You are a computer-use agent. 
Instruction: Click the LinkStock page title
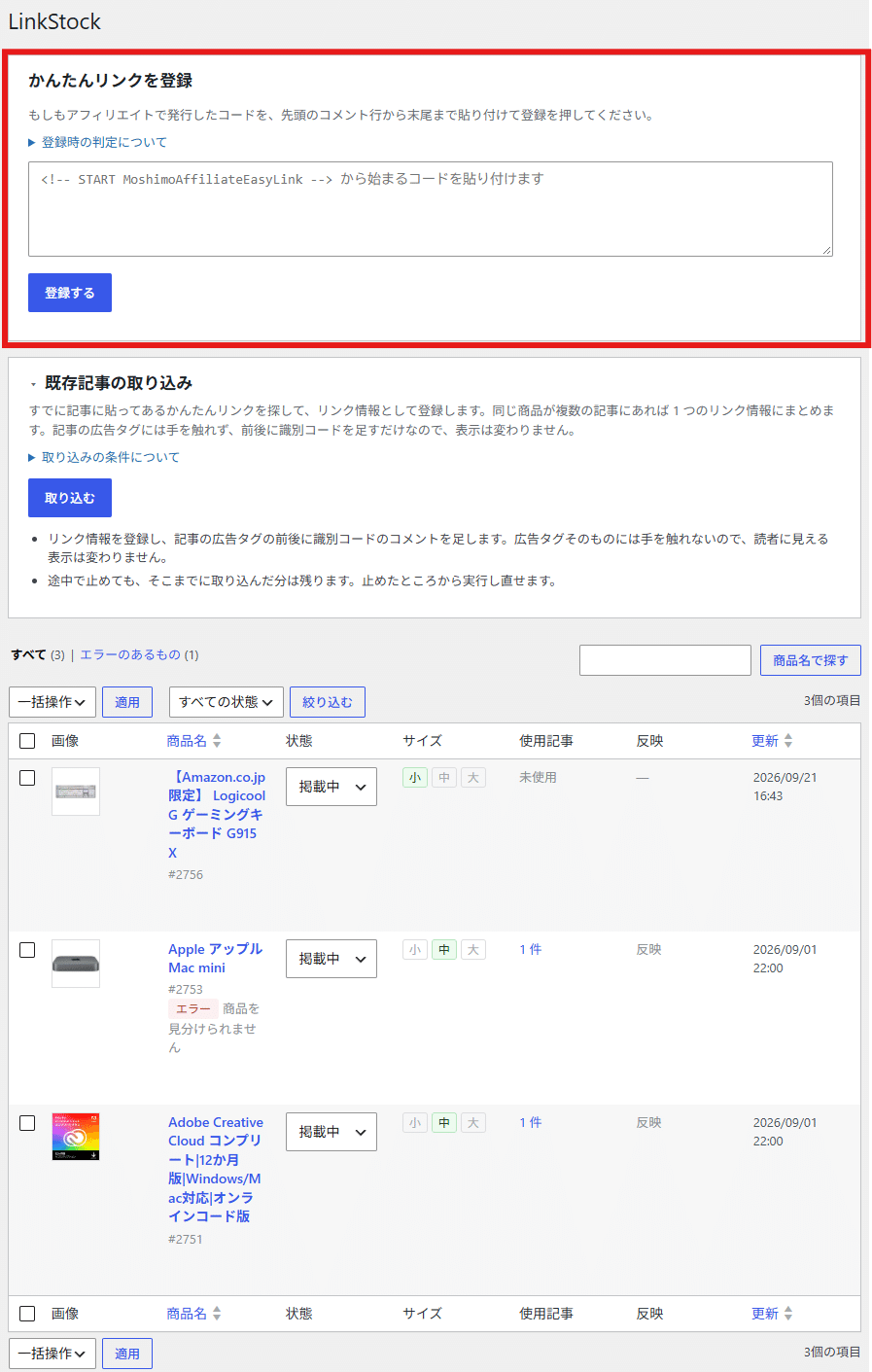[x=54, y=21]
